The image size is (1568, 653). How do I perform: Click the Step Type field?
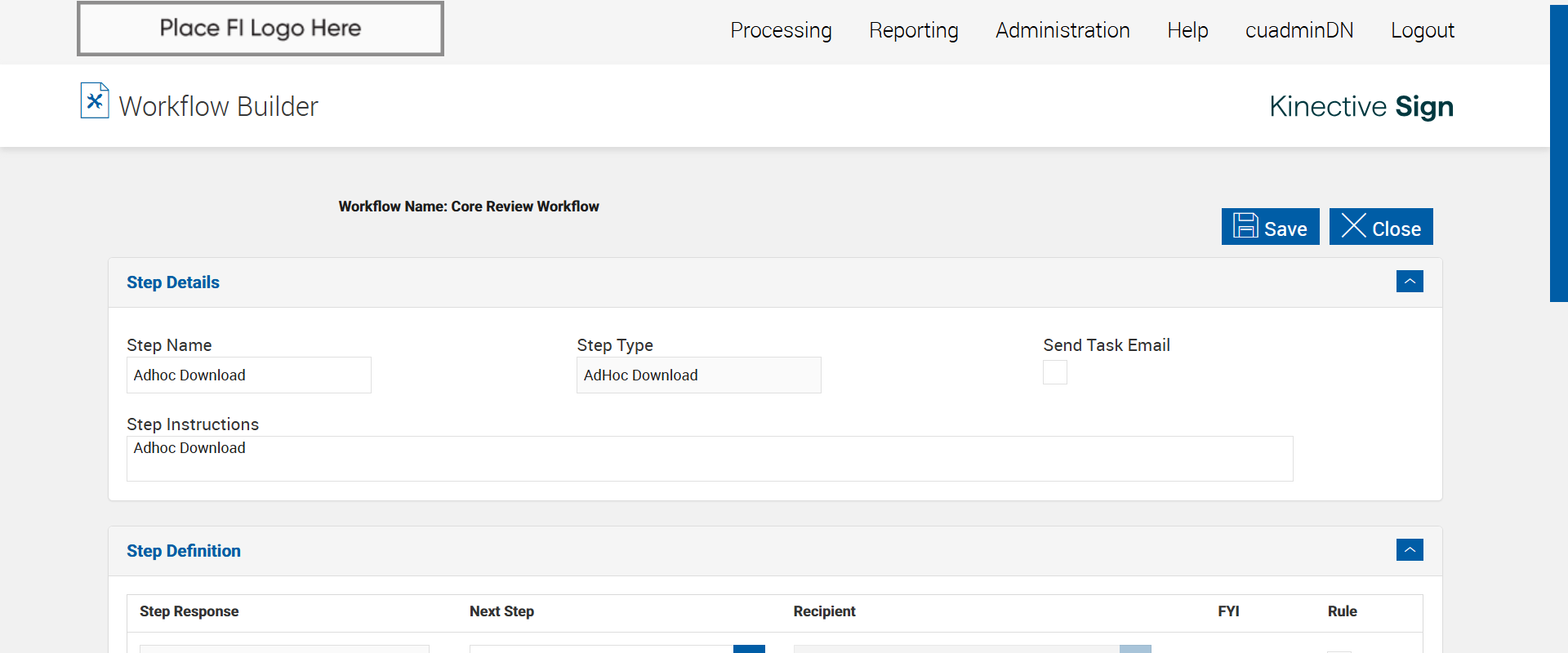pos(699,375)
